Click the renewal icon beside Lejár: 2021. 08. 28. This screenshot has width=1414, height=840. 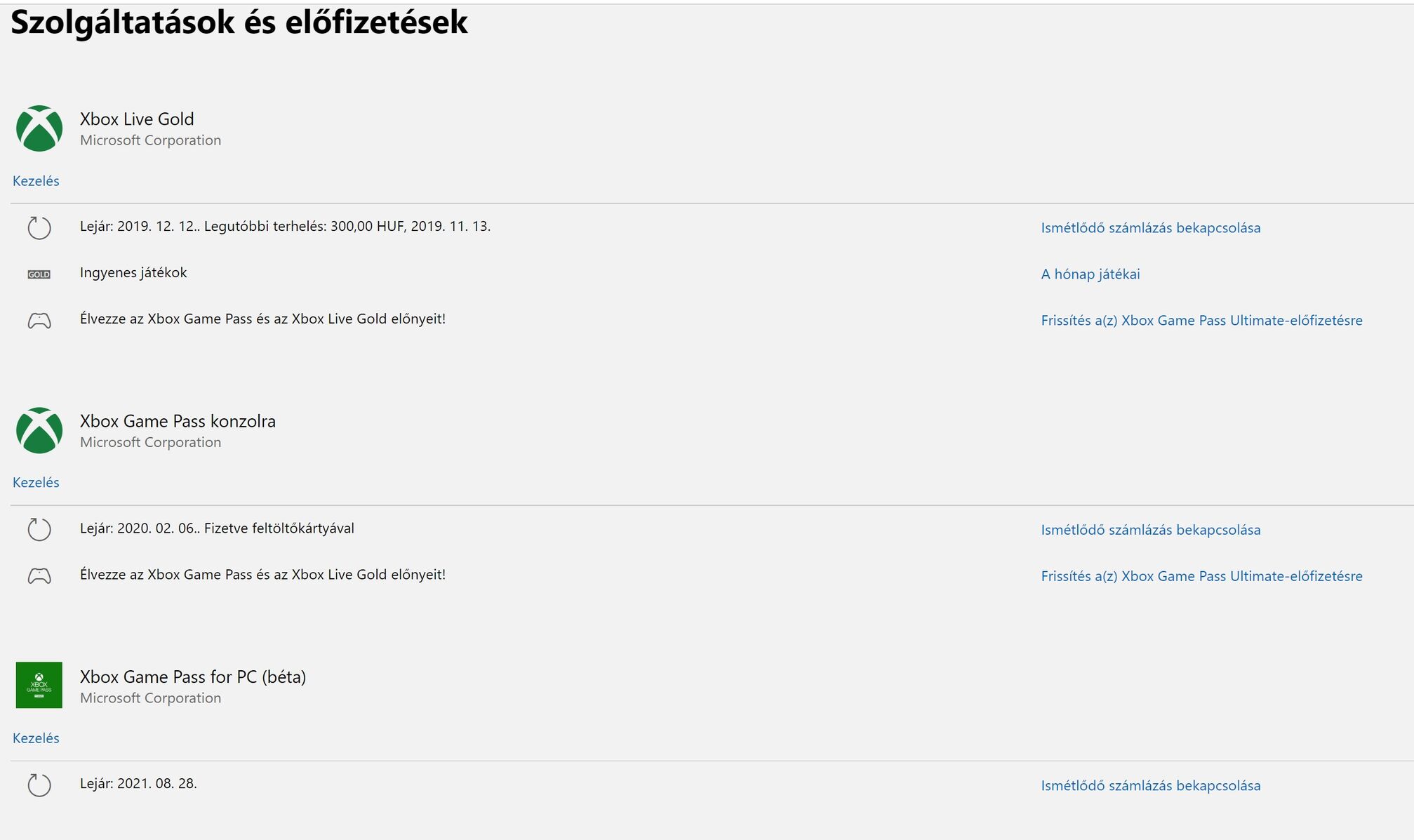tap(39, 785)
